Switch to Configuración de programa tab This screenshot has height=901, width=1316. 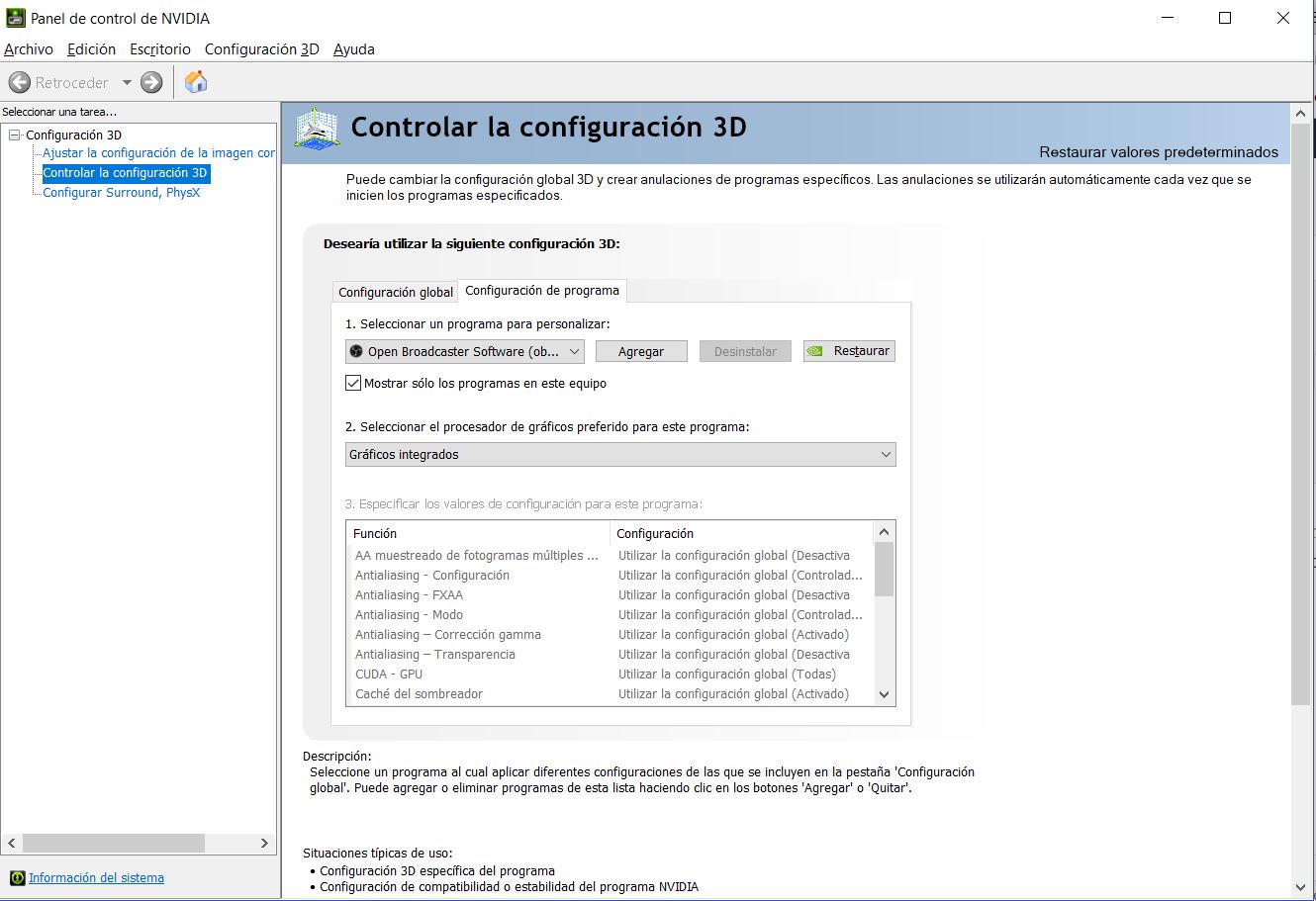[542, 290]
